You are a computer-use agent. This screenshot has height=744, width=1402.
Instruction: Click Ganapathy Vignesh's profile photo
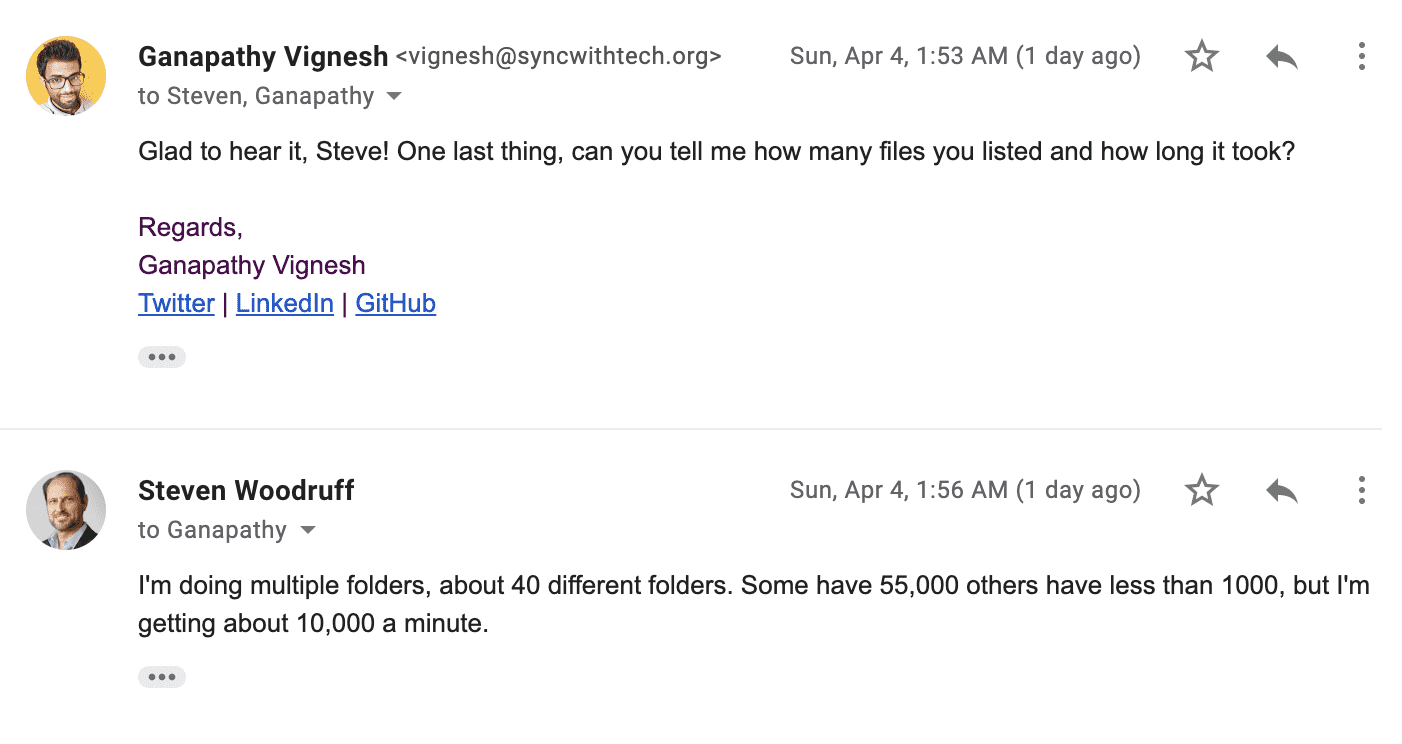66,76
